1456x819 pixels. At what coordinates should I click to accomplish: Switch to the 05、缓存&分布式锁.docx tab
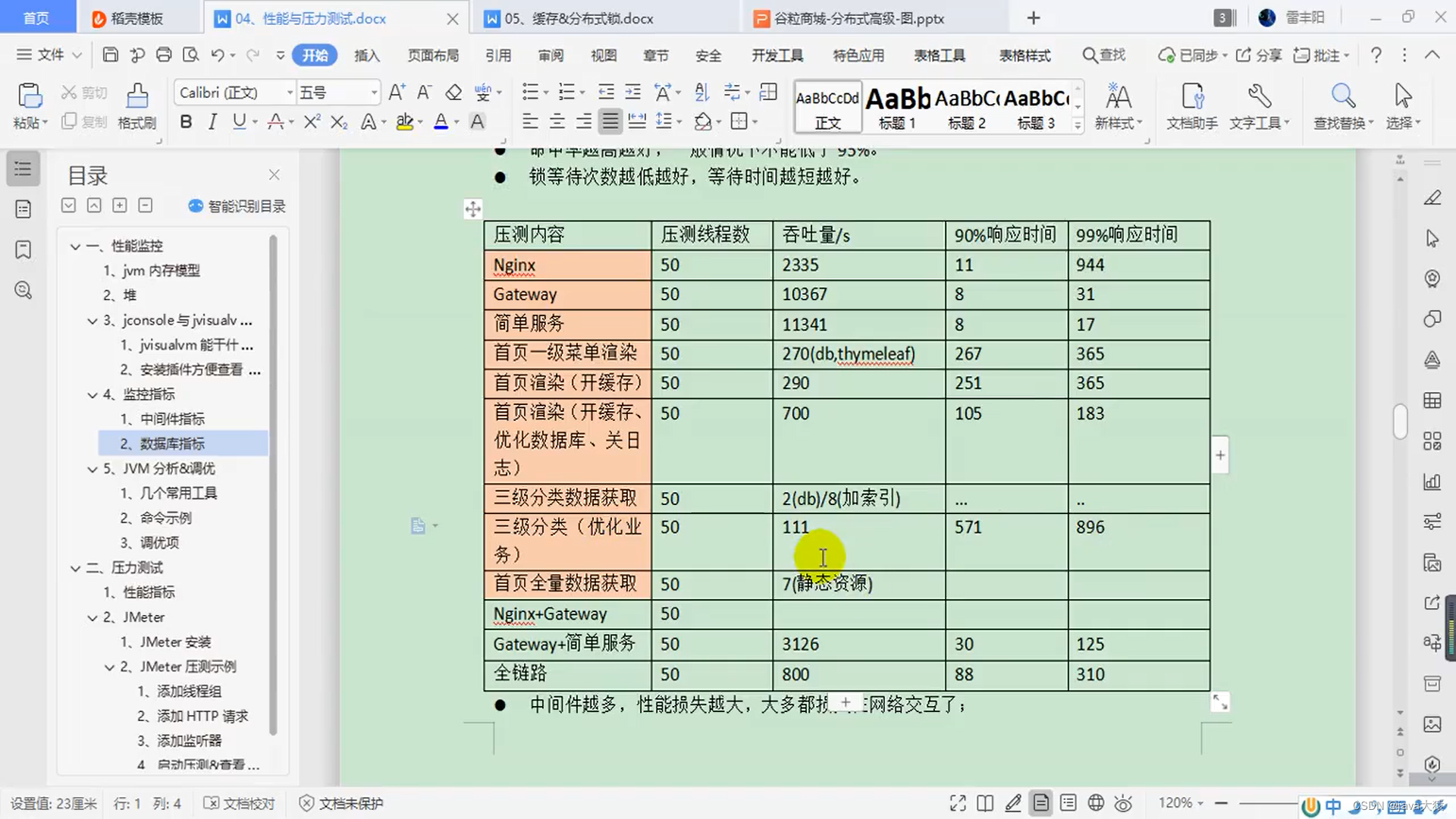pyautogui.click(x=579, y=18)
